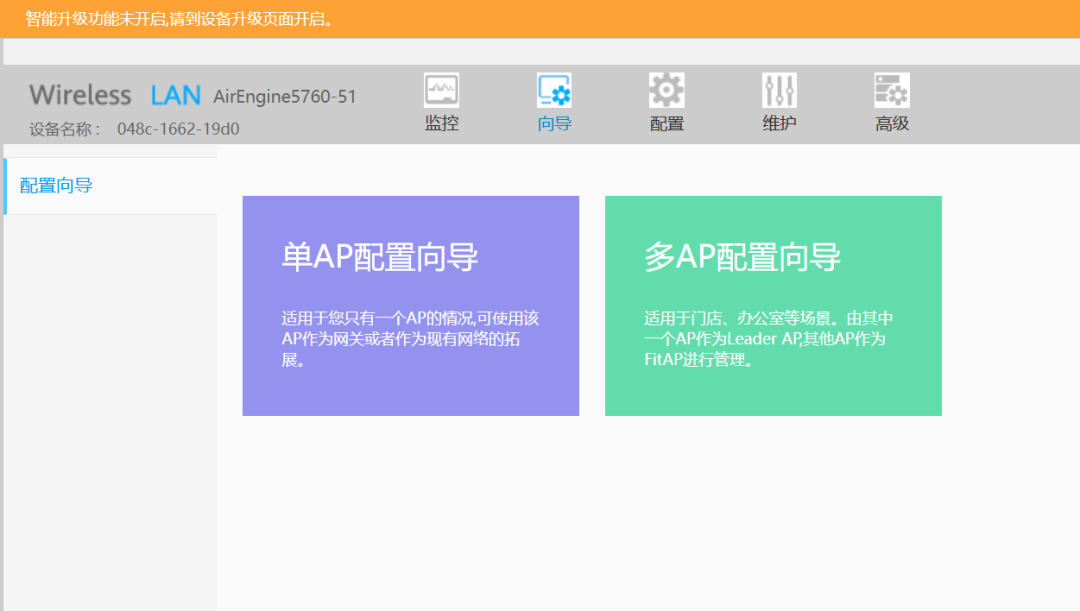Open the 配置 gear icon
The width and height of the screenshot is (1080, 611).
click(666, 91)
